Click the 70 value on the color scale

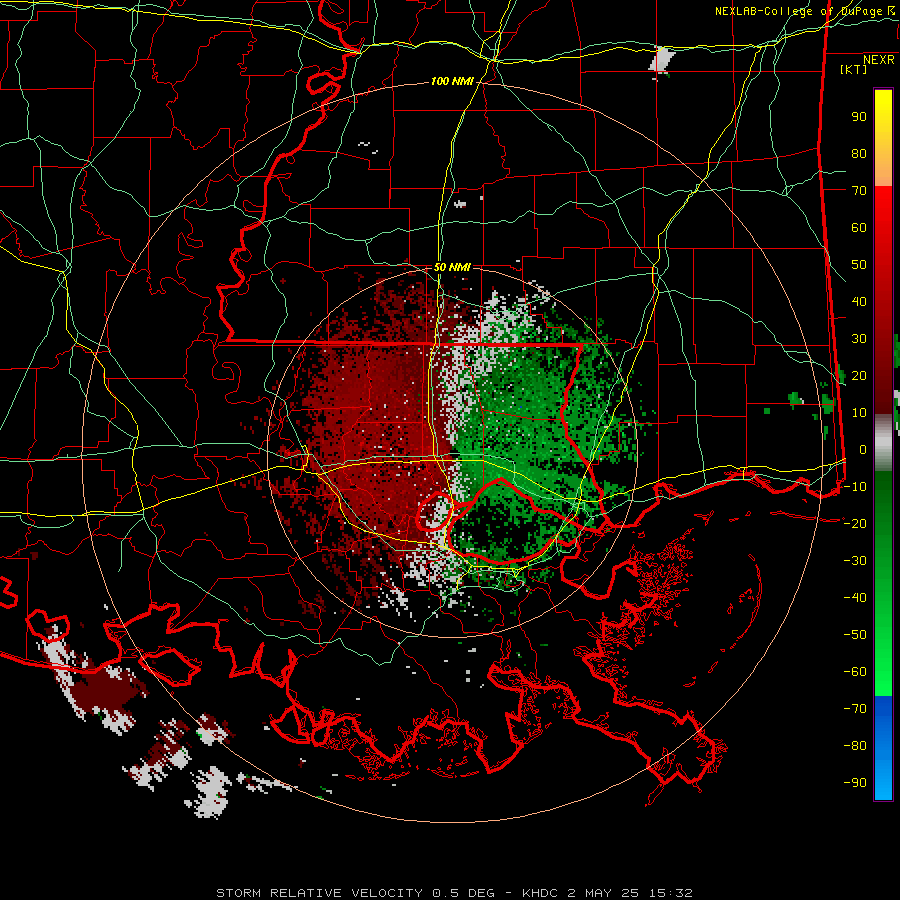[x=859, y=191]
